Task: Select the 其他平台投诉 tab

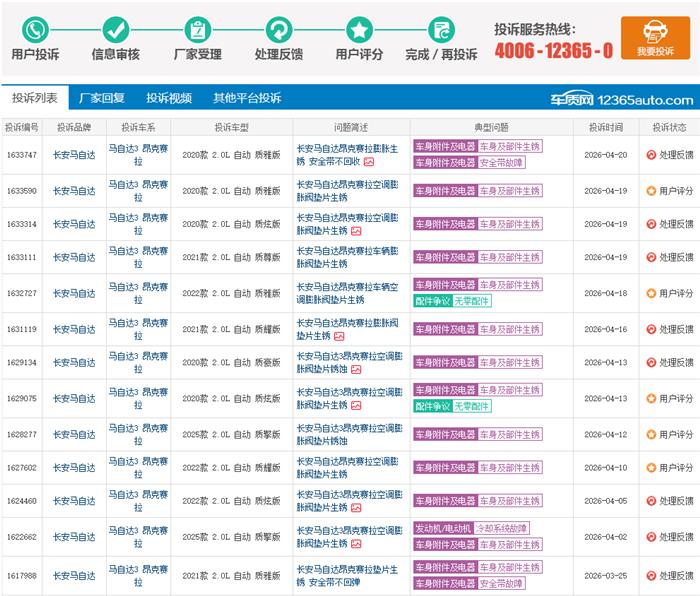Action: (x=247, y=98)
